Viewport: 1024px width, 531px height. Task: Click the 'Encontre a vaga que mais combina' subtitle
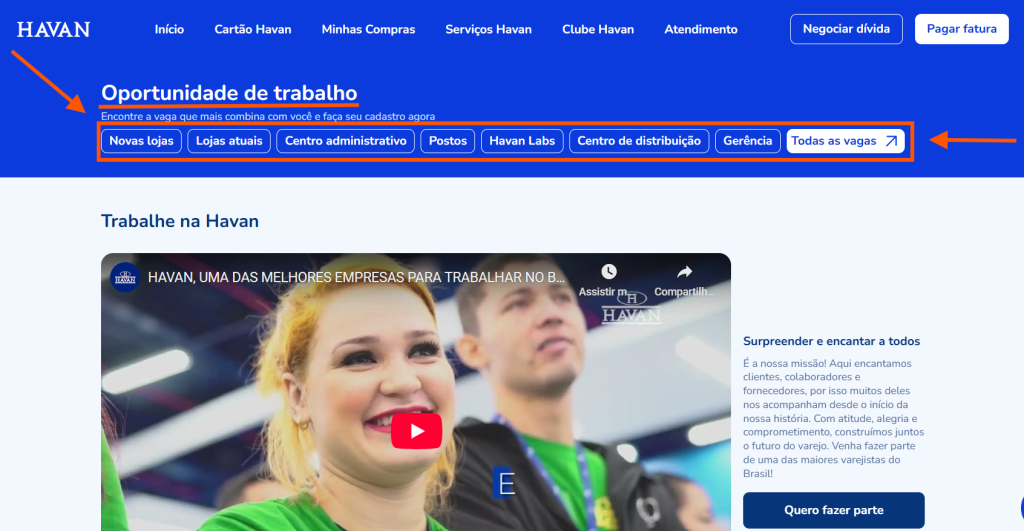(x=268, y=116)
